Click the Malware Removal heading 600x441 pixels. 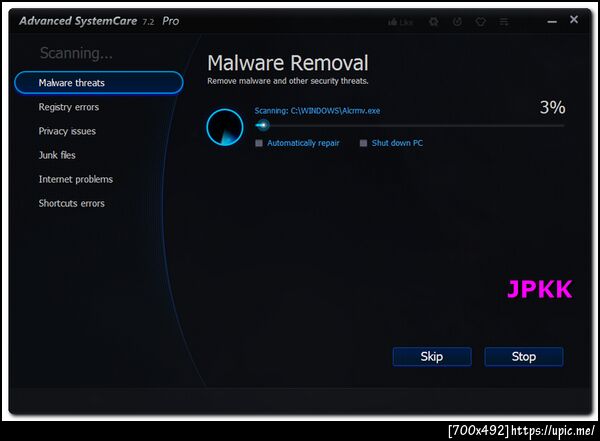[288, 63]
